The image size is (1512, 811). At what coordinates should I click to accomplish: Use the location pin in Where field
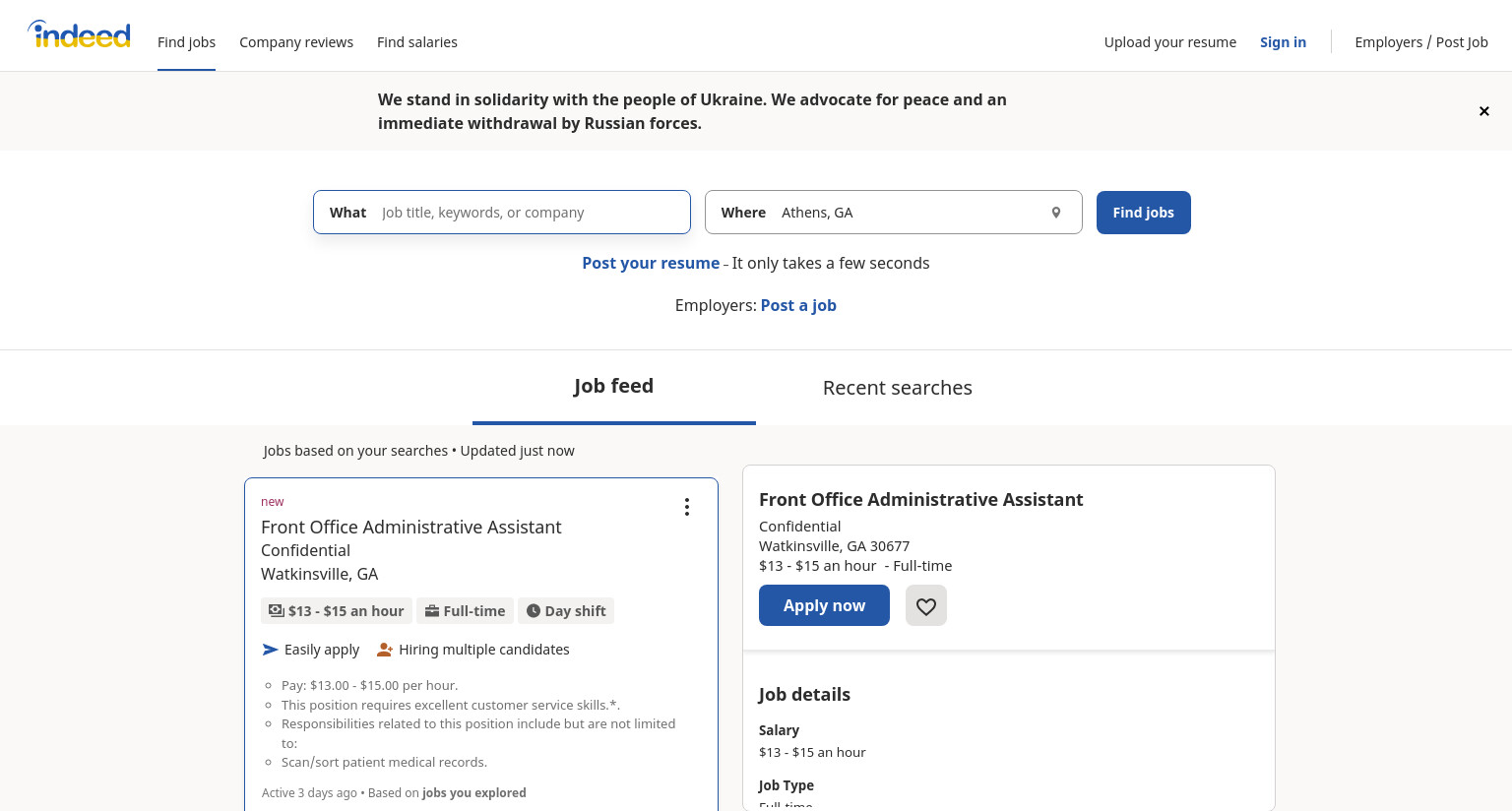coord(1056,213)
